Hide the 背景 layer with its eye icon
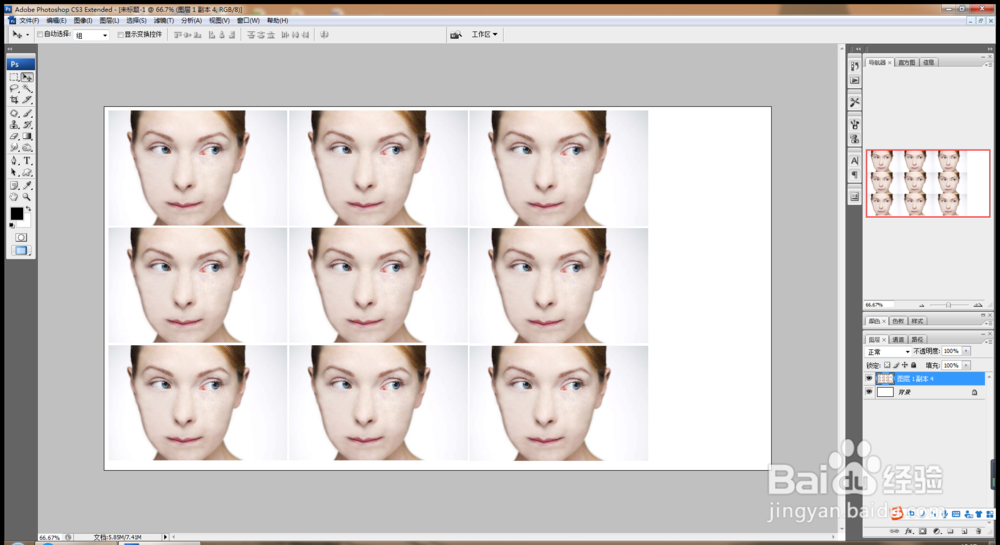 pyautogui.click(x=869, y=392)
